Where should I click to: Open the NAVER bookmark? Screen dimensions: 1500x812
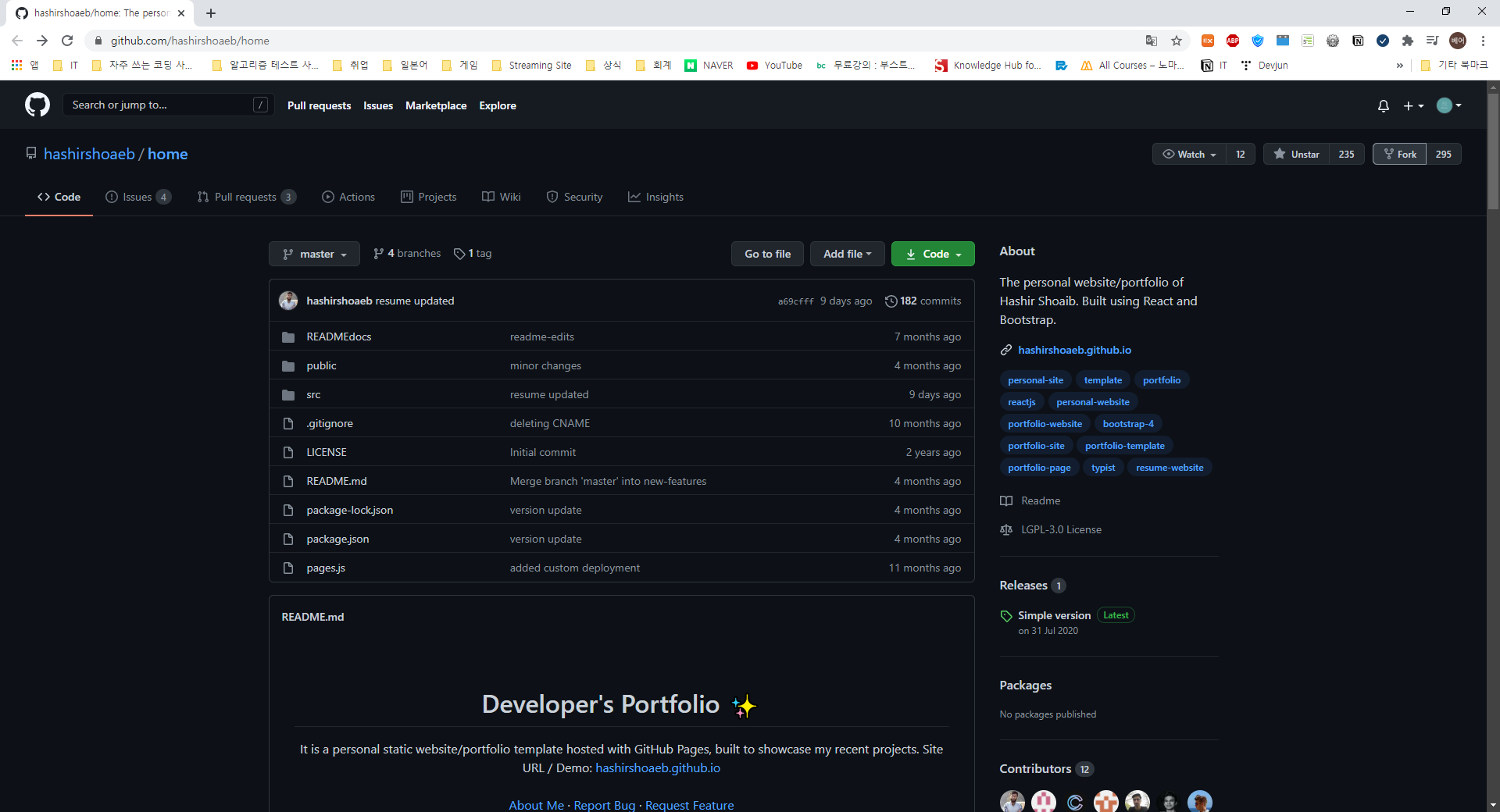pyautogui.click(x=709, y=66)
